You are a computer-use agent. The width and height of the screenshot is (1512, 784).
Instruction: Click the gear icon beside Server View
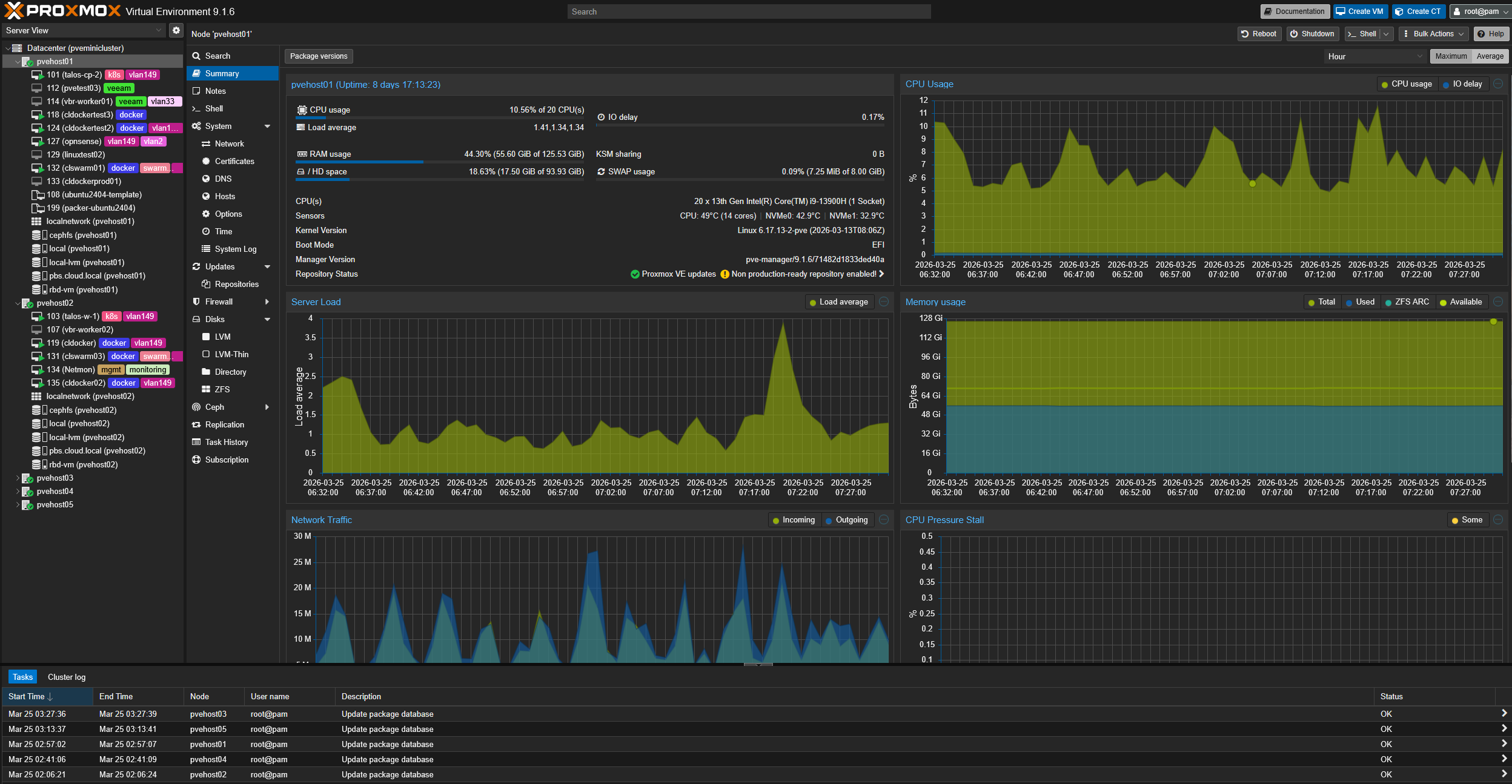[x=176, y=30]
